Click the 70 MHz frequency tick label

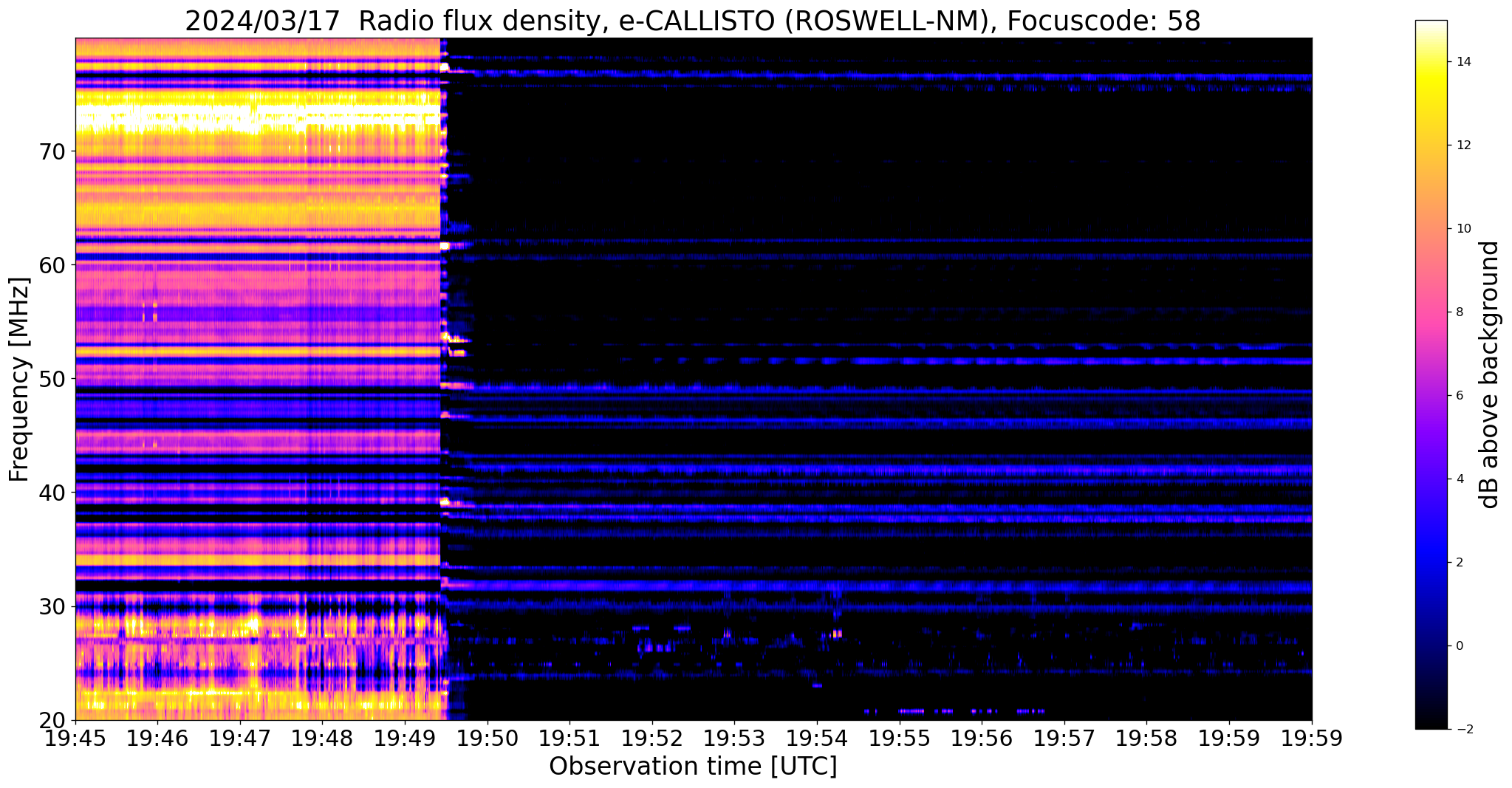click(x=52, y=151)
